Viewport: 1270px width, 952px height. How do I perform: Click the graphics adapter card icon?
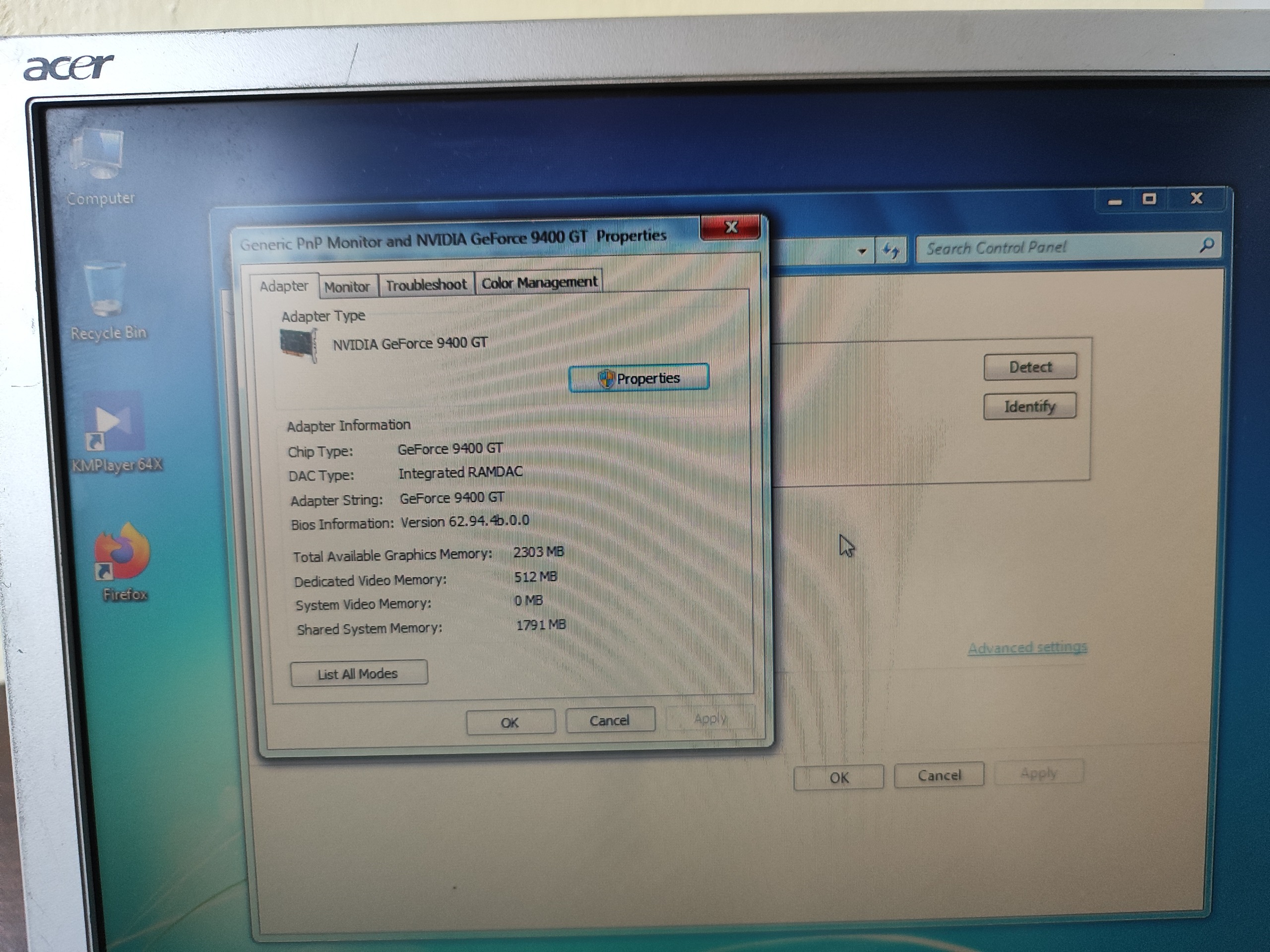299,345
